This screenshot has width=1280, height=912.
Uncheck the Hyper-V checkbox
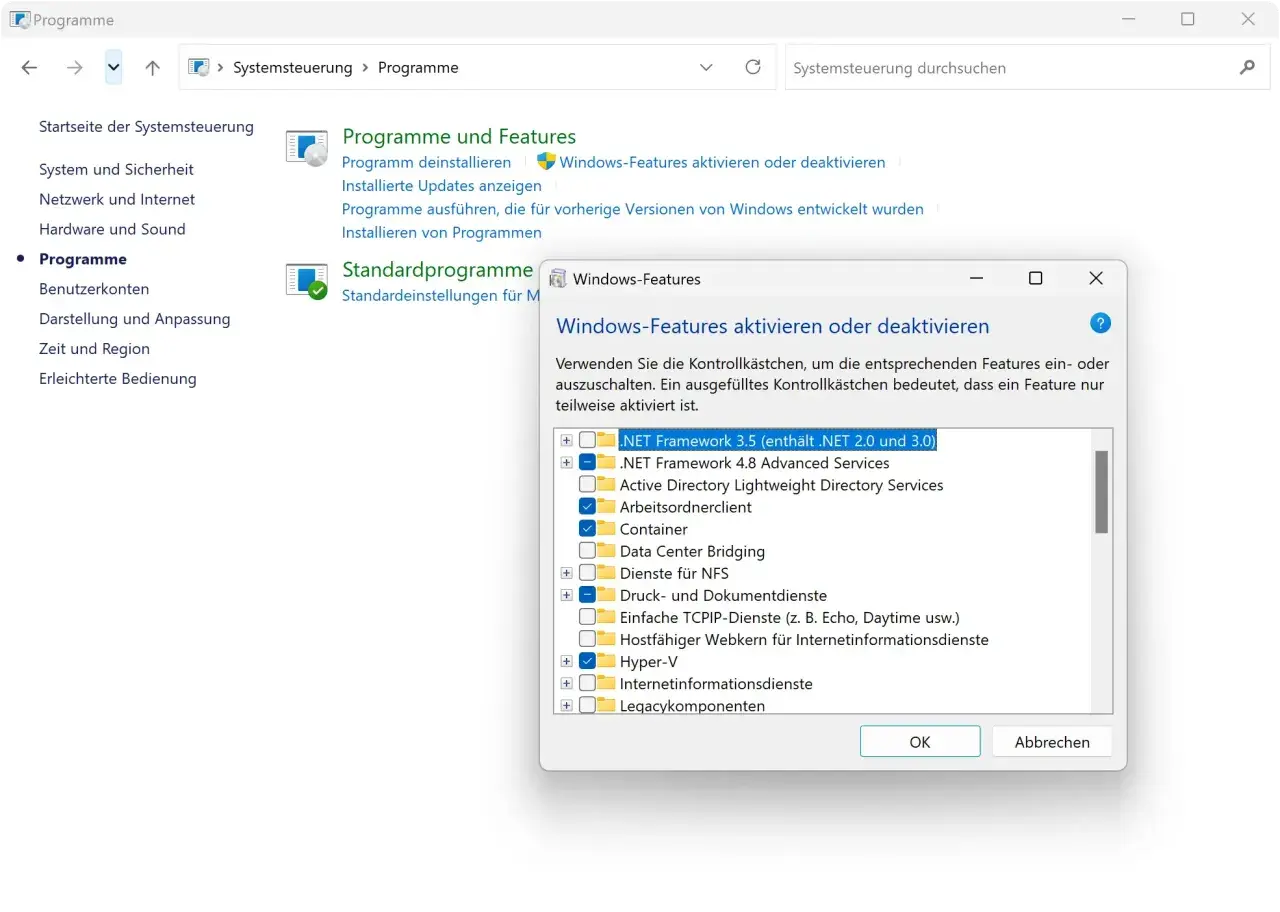(587, 661)
